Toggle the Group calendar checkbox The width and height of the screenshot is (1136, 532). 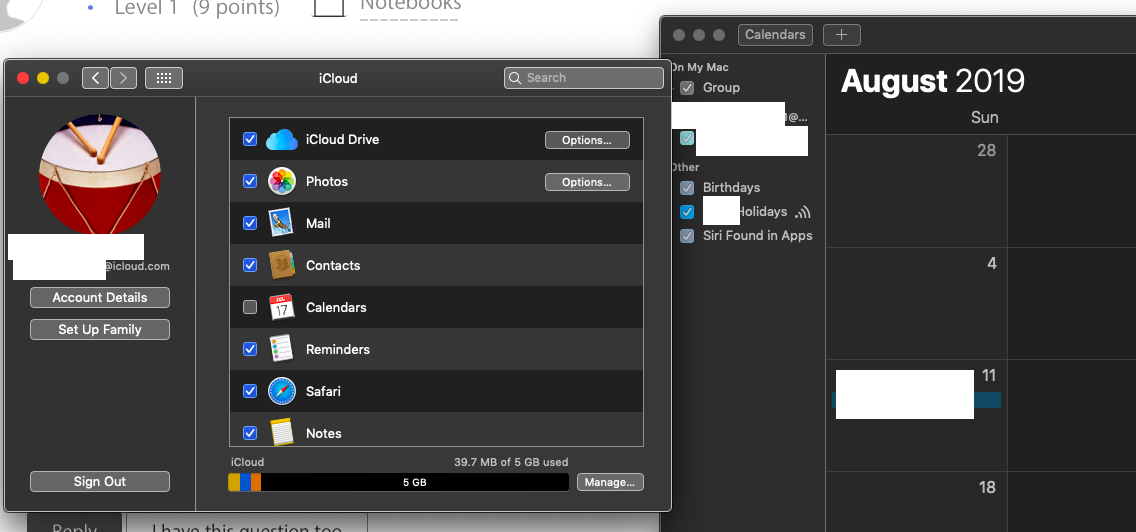[688, 88]
